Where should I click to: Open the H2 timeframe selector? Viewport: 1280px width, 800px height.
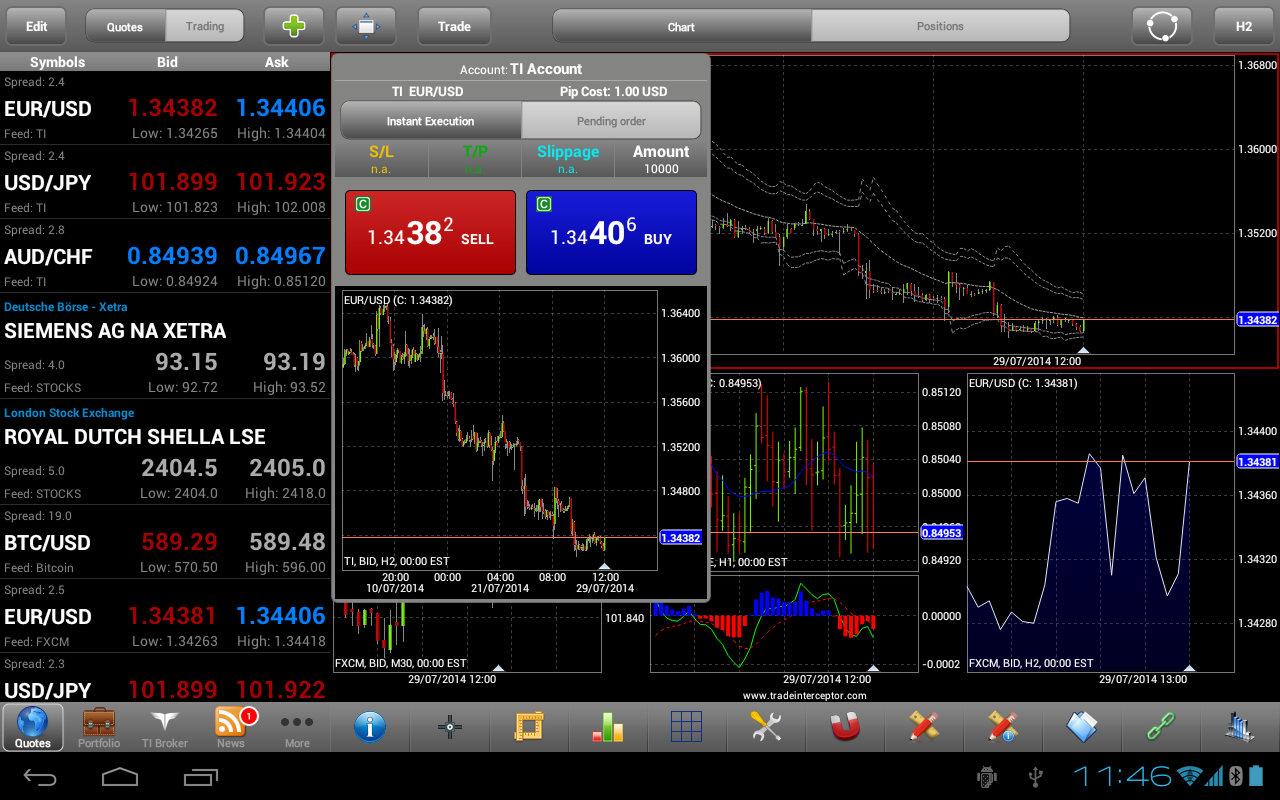[x=1243, y=26]
